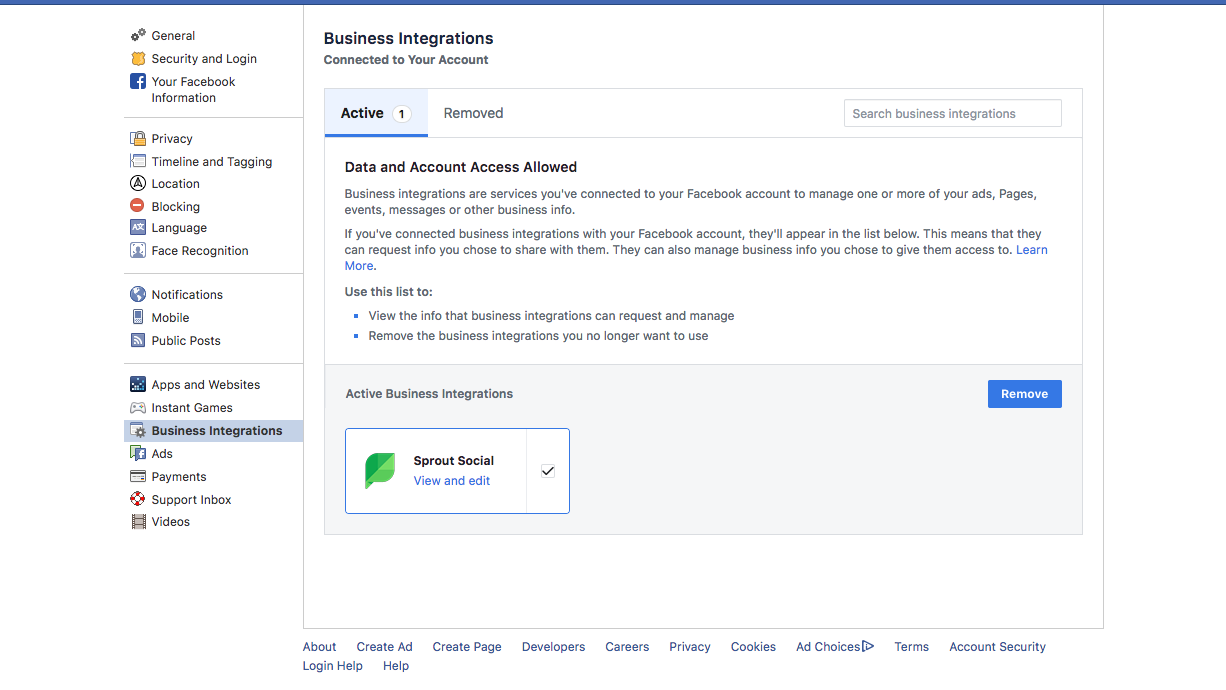Open Privacy settings via the lock icon
Image resolution: width=1226 pixels, height=690 pixels.
(137, 138)
